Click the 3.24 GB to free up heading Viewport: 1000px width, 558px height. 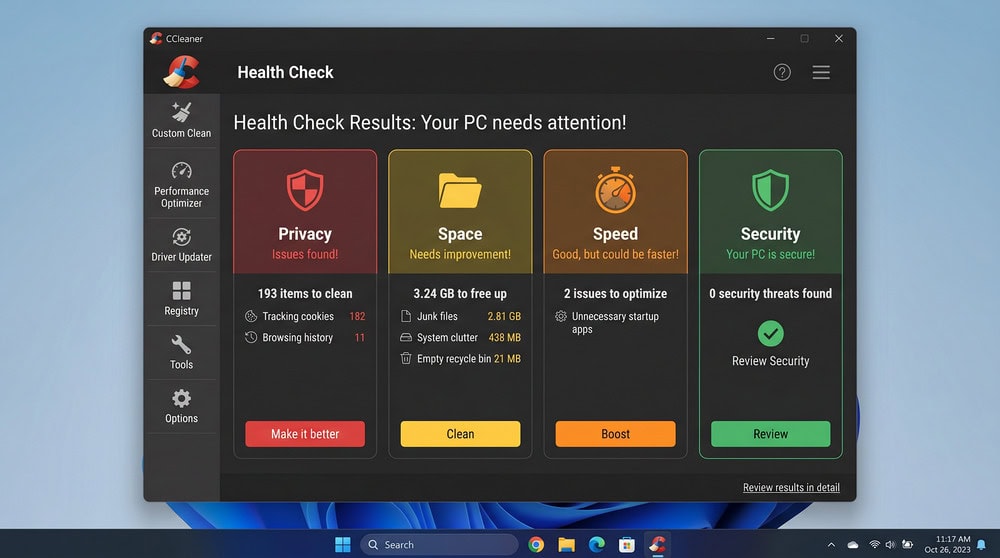click(460, 293)
